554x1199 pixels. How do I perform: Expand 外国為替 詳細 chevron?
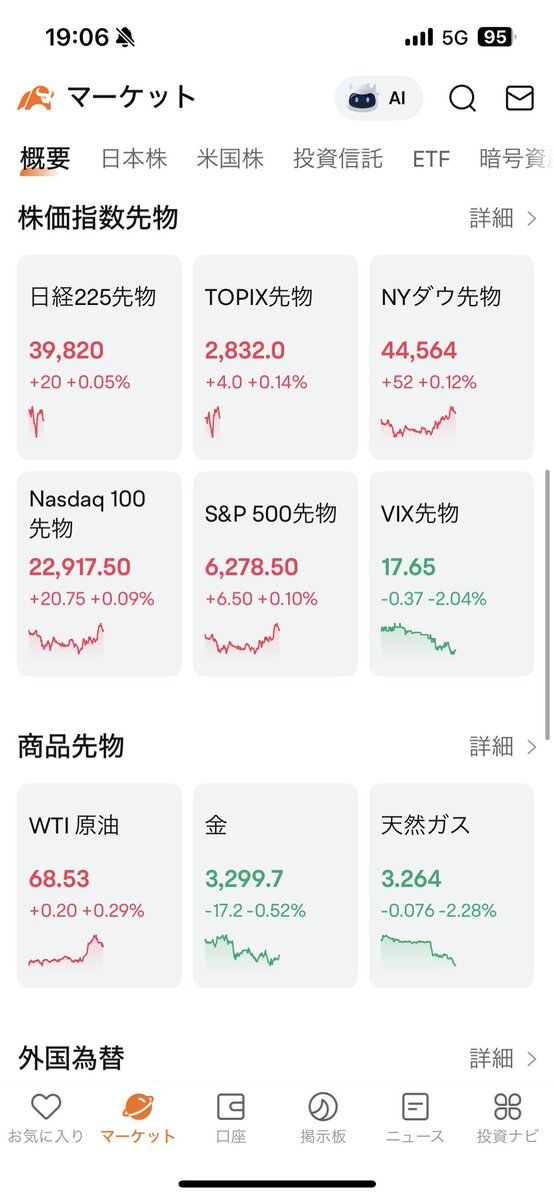[x=532, y=1058]
